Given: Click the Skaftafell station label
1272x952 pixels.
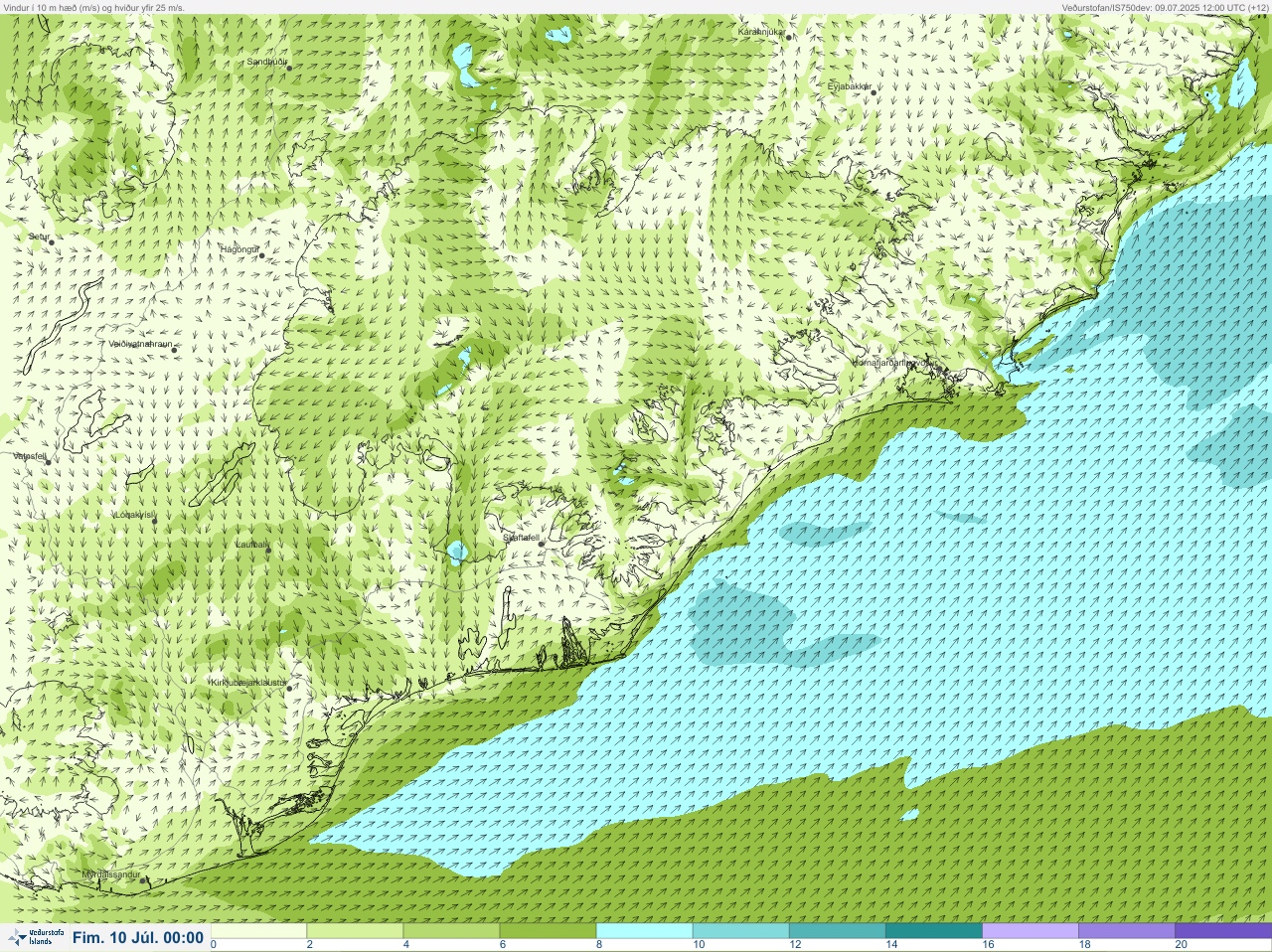Looking at the screenshot, I should (x=521, y=538).
